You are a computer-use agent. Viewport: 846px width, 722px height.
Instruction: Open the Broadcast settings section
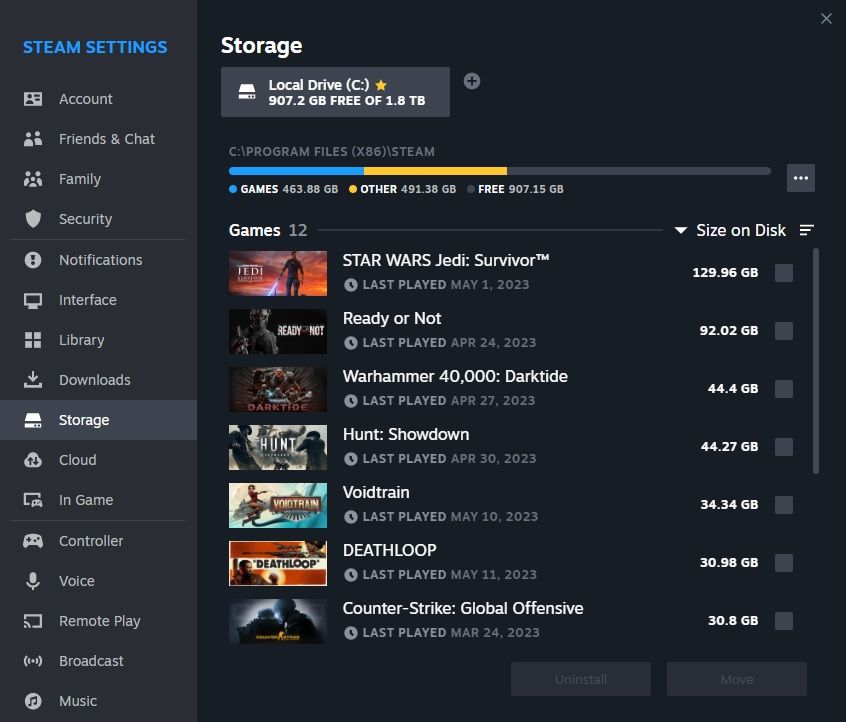point(93,661)
